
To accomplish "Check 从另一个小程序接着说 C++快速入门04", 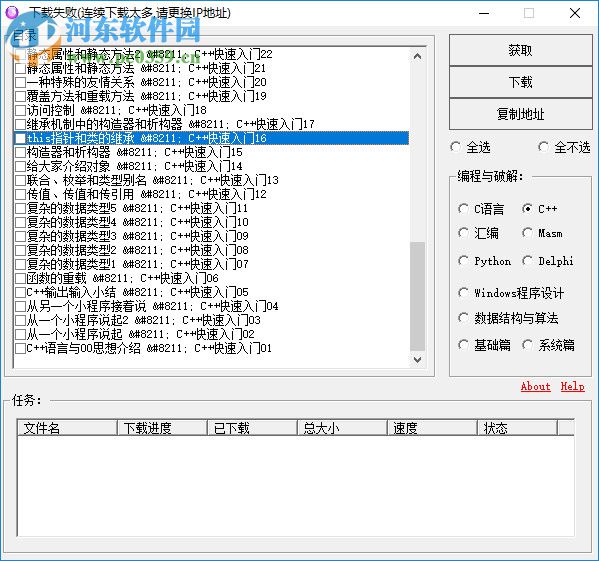I will point(20,306).
